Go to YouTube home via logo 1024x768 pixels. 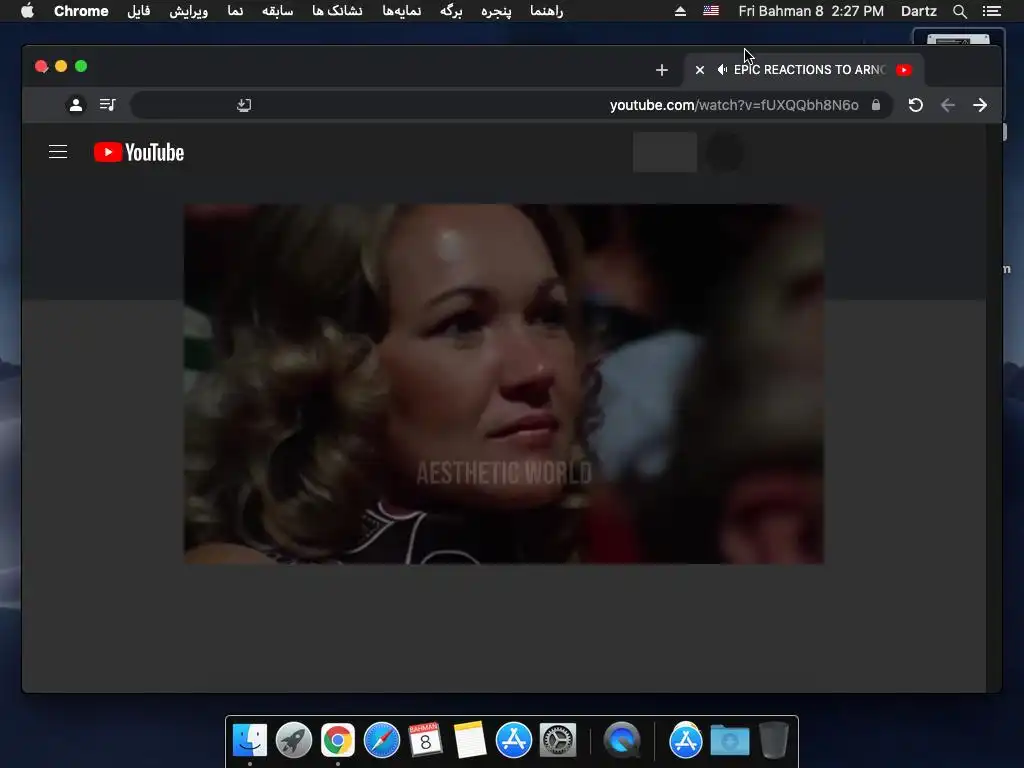[x=138, y=152]
